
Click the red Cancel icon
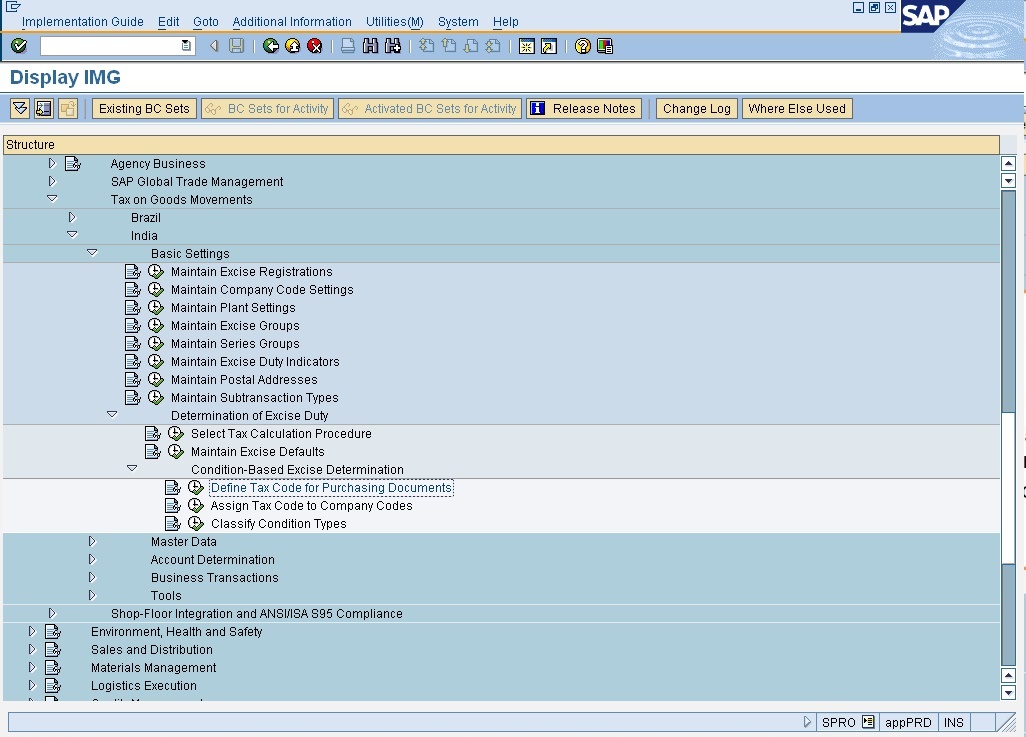[315, 46]
